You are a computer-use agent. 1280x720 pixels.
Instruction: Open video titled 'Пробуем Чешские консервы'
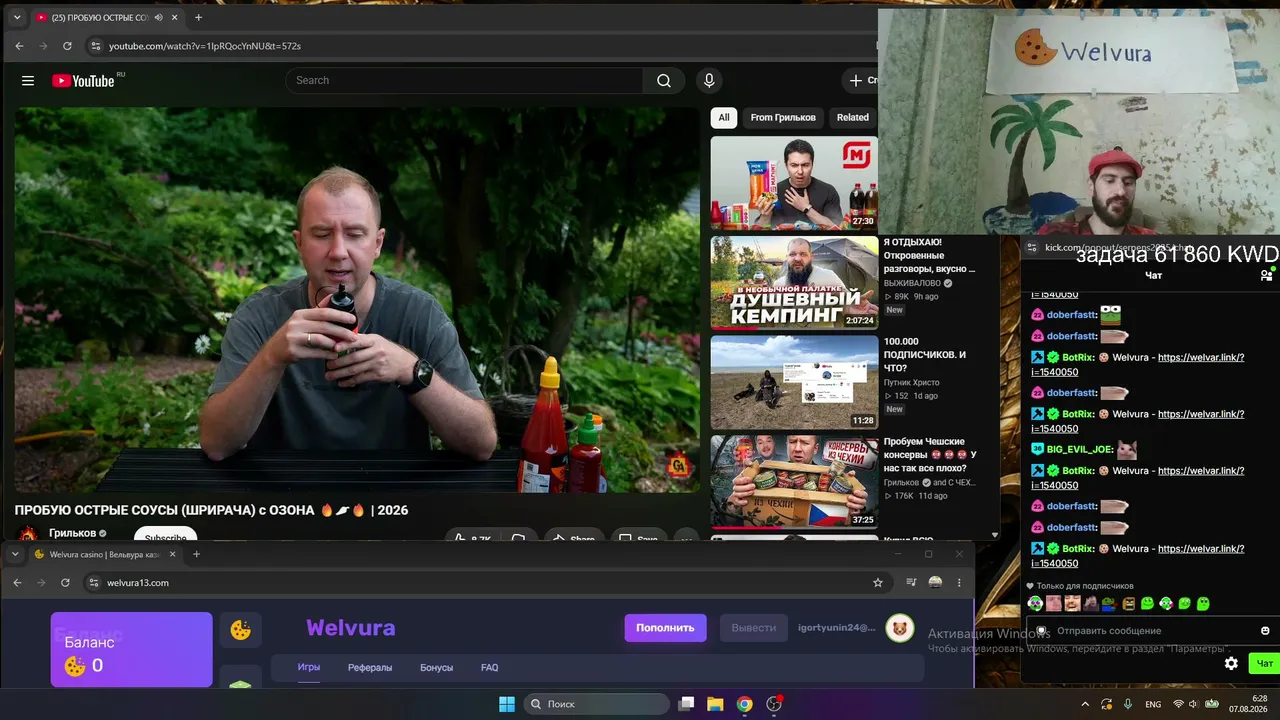(930, 455)
